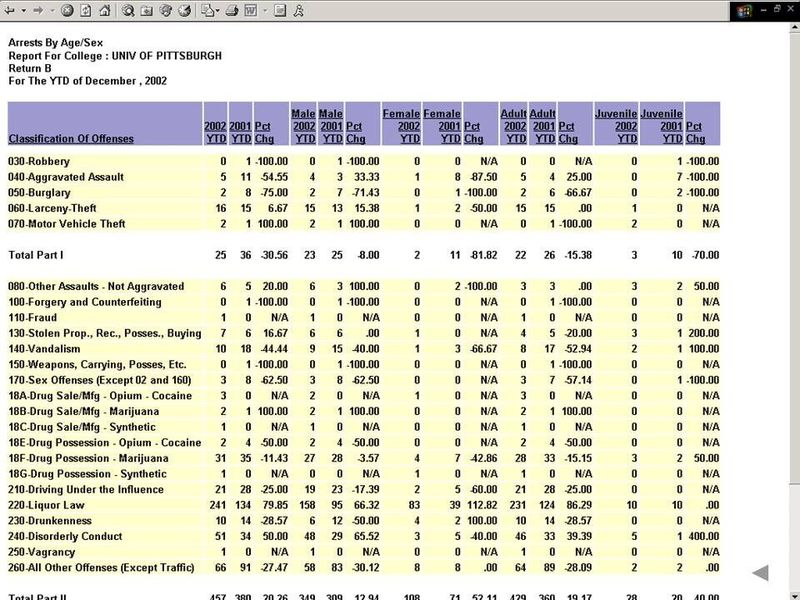Select the 110-Fraud row label
This screenshot has height=600, width=800.
coord(33,317)
